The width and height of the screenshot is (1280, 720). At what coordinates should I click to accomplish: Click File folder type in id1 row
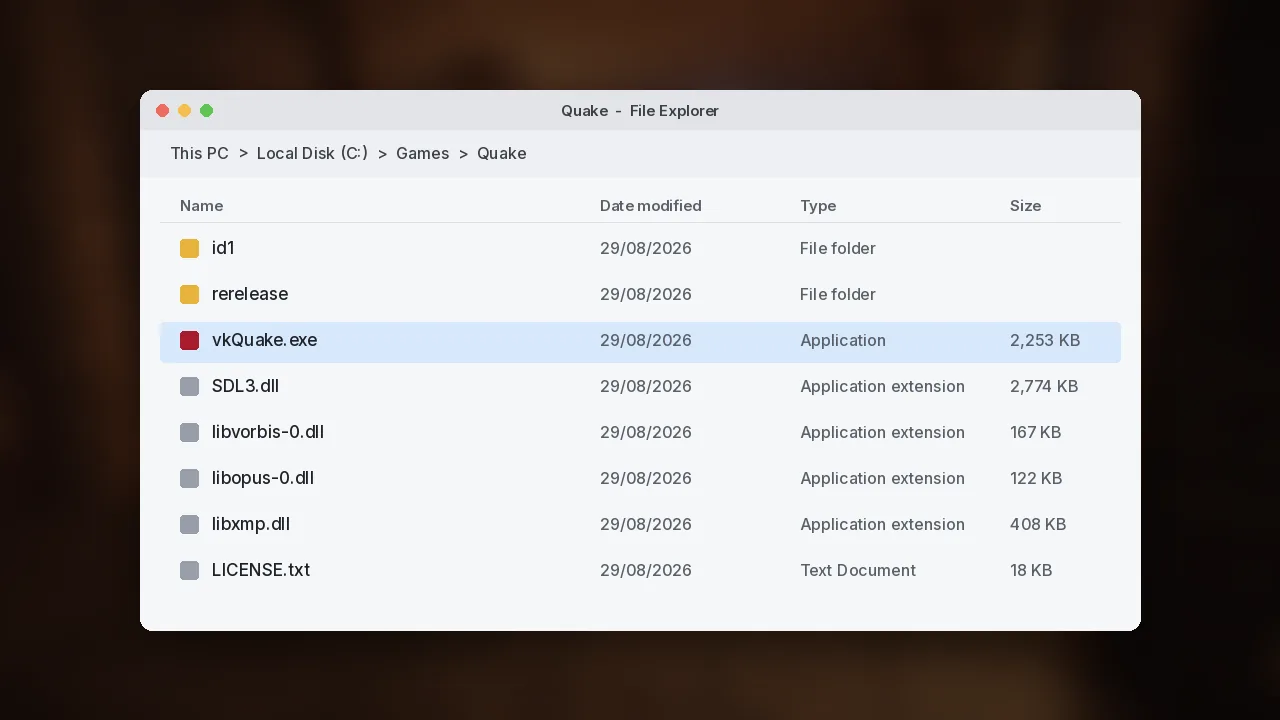pos(838,248)
